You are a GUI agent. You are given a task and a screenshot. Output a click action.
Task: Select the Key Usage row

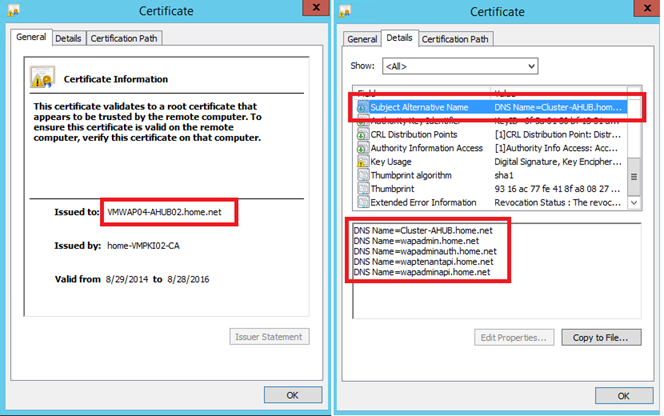click(x=491, y=162)
